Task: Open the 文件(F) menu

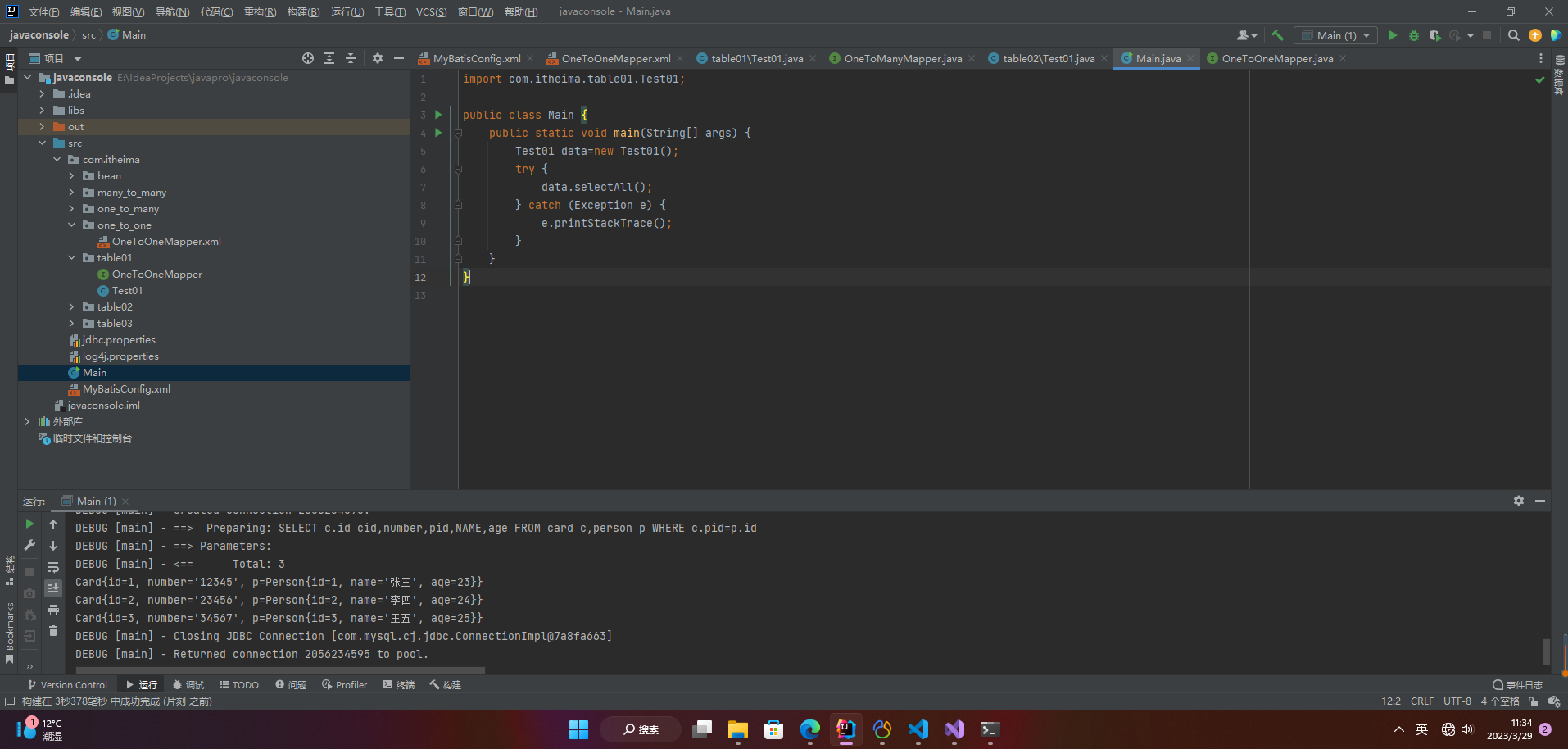Action: 43,11
